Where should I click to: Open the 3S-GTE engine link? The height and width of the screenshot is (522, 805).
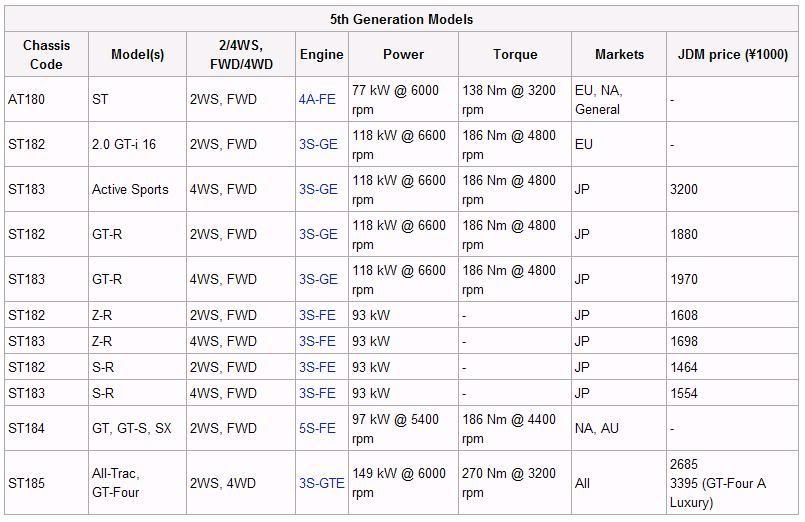point(322,484)
